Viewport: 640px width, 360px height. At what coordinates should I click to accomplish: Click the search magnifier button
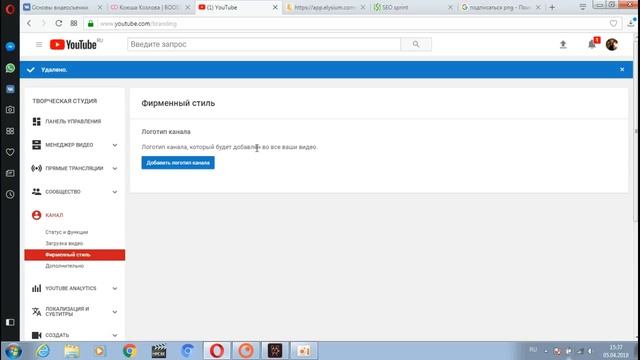(x=416, y=44)
